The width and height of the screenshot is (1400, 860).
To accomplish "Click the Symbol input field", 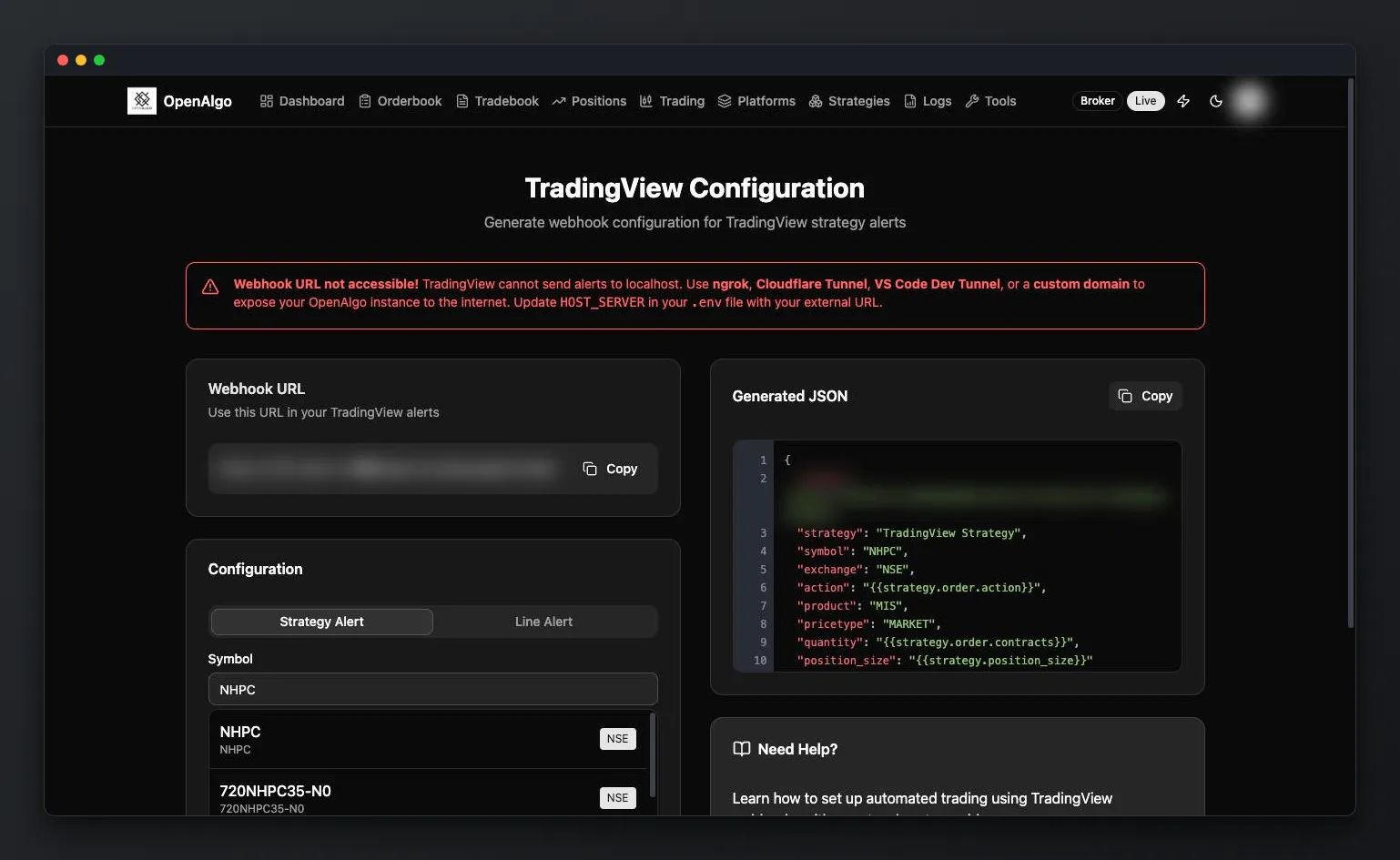I will (x=433, y=690).
